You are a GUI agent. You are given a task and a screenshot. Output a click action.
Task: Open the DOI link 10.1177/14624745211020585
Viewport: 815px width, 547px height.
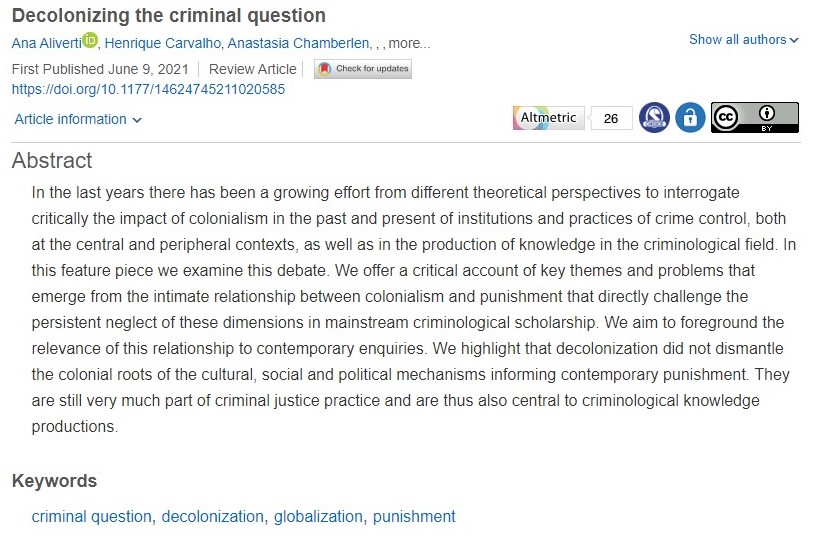pos(148,89)
